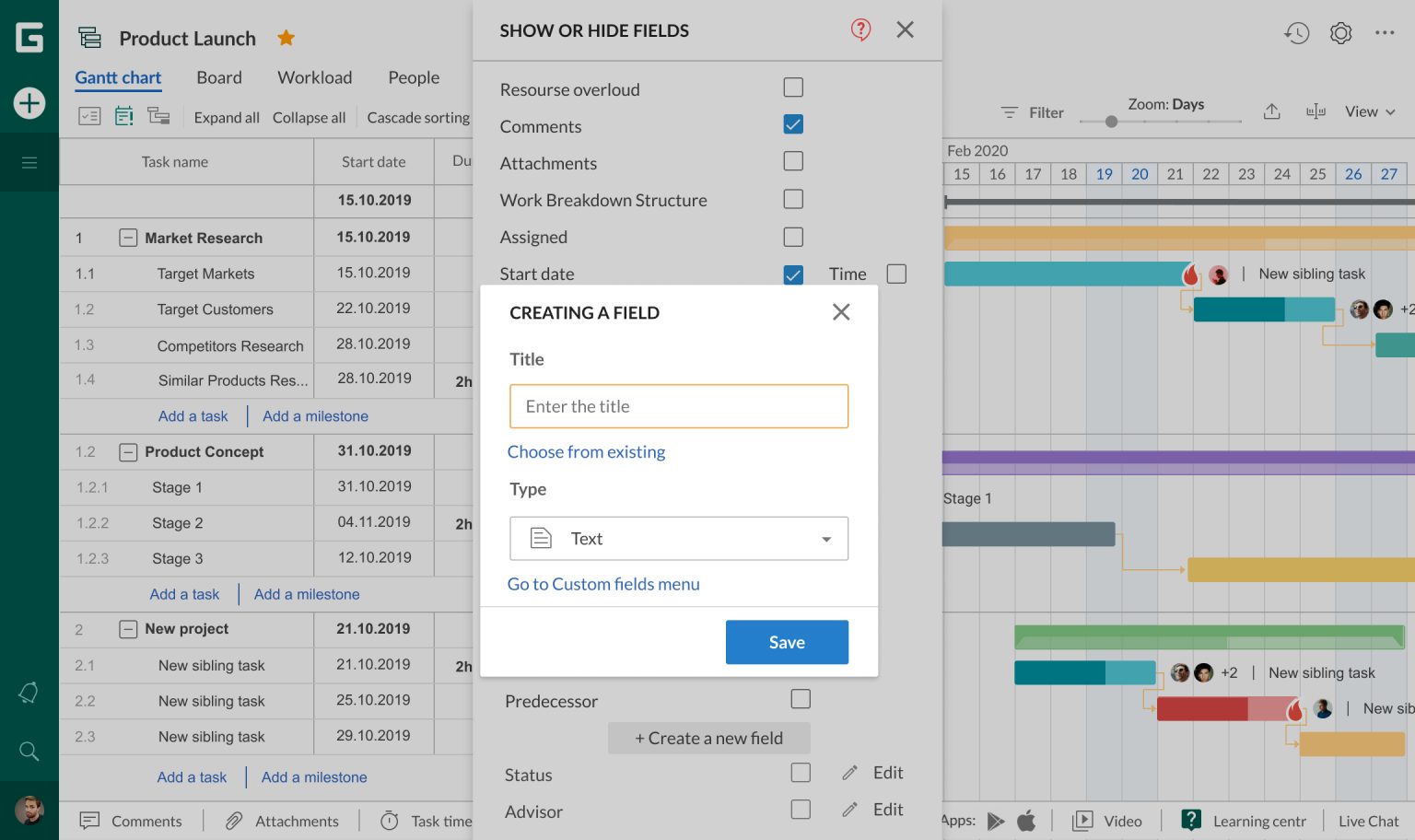The width and height of the screenshot is (1415, 840).
Task: Switch to the Workload tab
Action: pyautogui.click(x=314, y=77)
